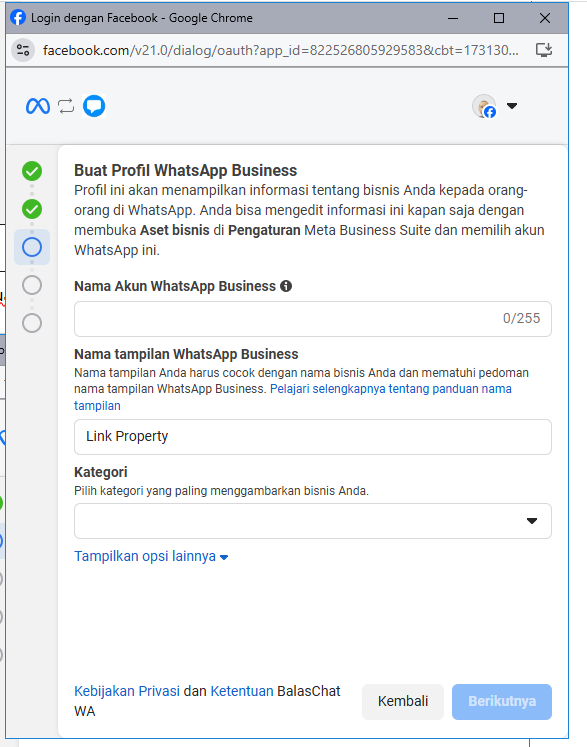Open the Kategori dropdown
This screenshot has width=587, height=747.
pos(313,521)
